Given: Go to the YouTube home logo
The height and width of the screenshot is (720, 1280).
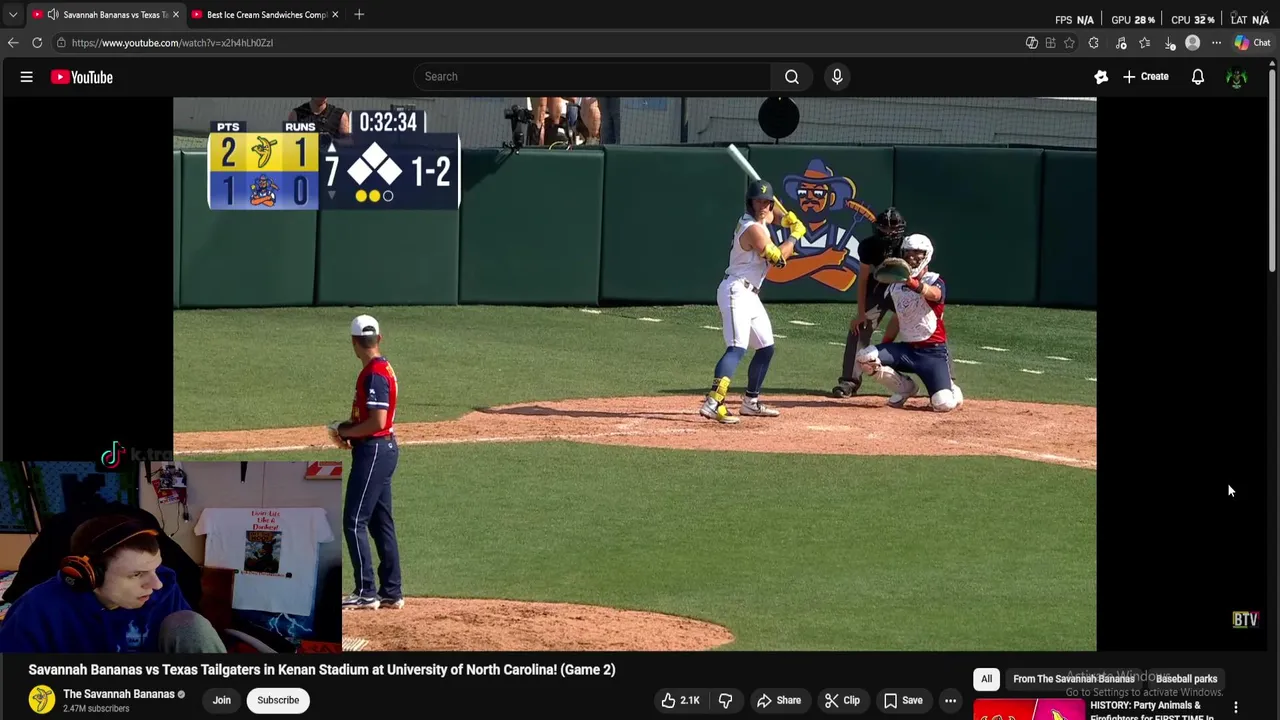Looking at the screenshot, I should [x=82, y=77].
